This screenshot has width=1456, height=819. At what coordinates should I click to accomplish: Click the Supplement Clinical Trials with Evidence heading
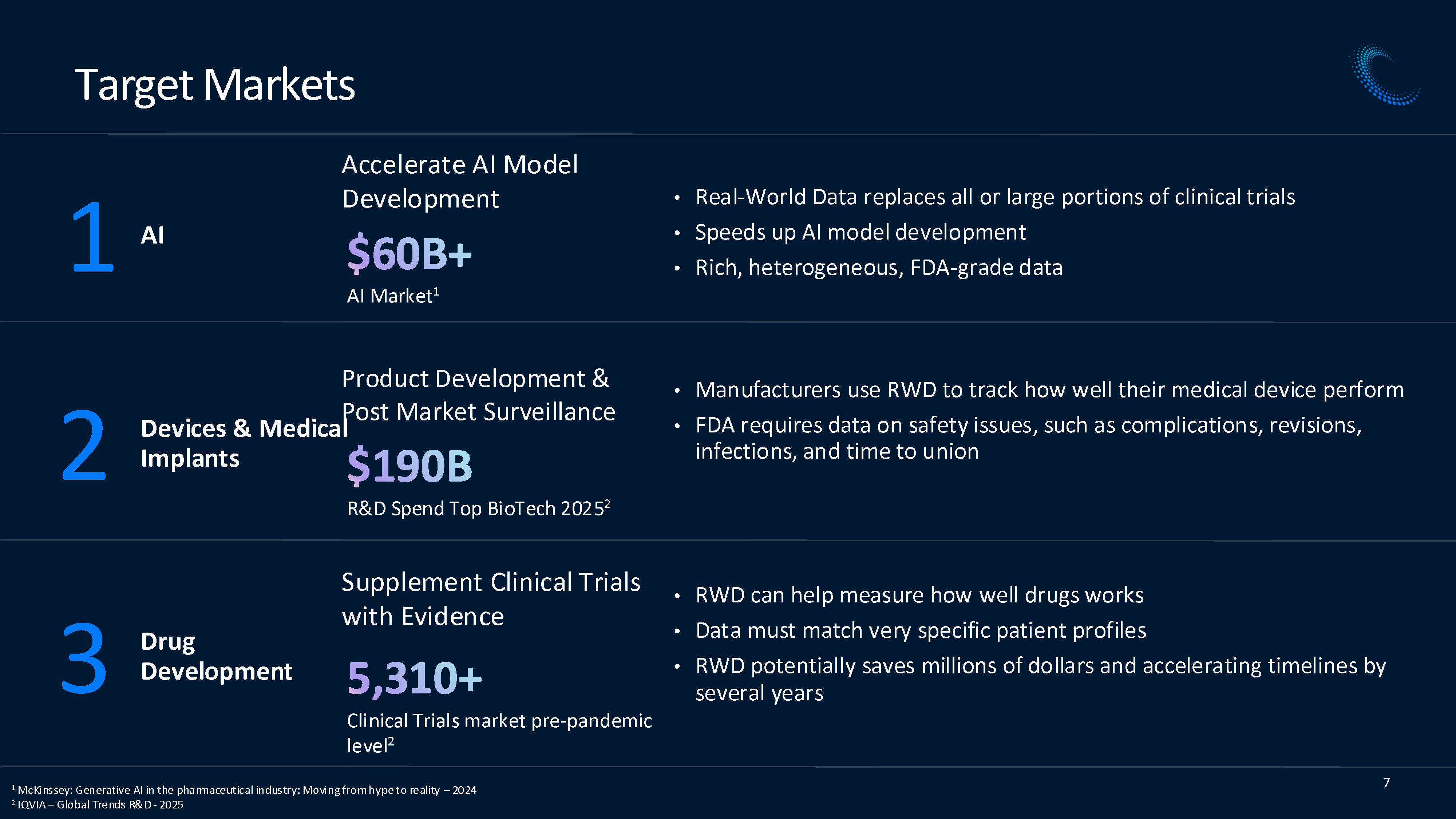click(x=491, y=599)
